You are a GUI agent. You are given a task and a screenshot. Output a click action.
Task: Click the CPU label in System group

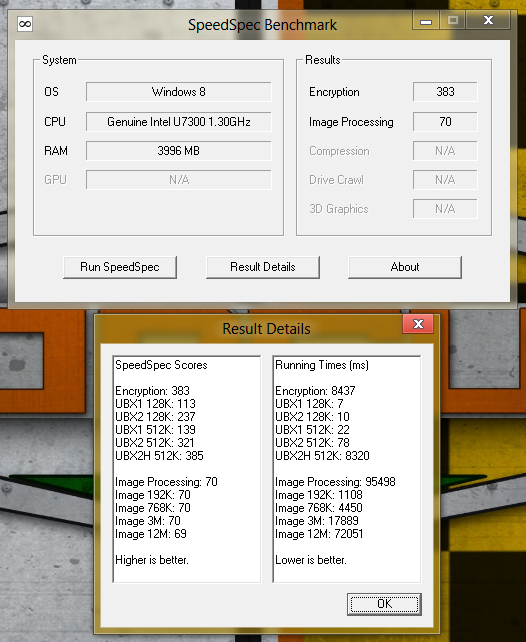tap(55, 122)
